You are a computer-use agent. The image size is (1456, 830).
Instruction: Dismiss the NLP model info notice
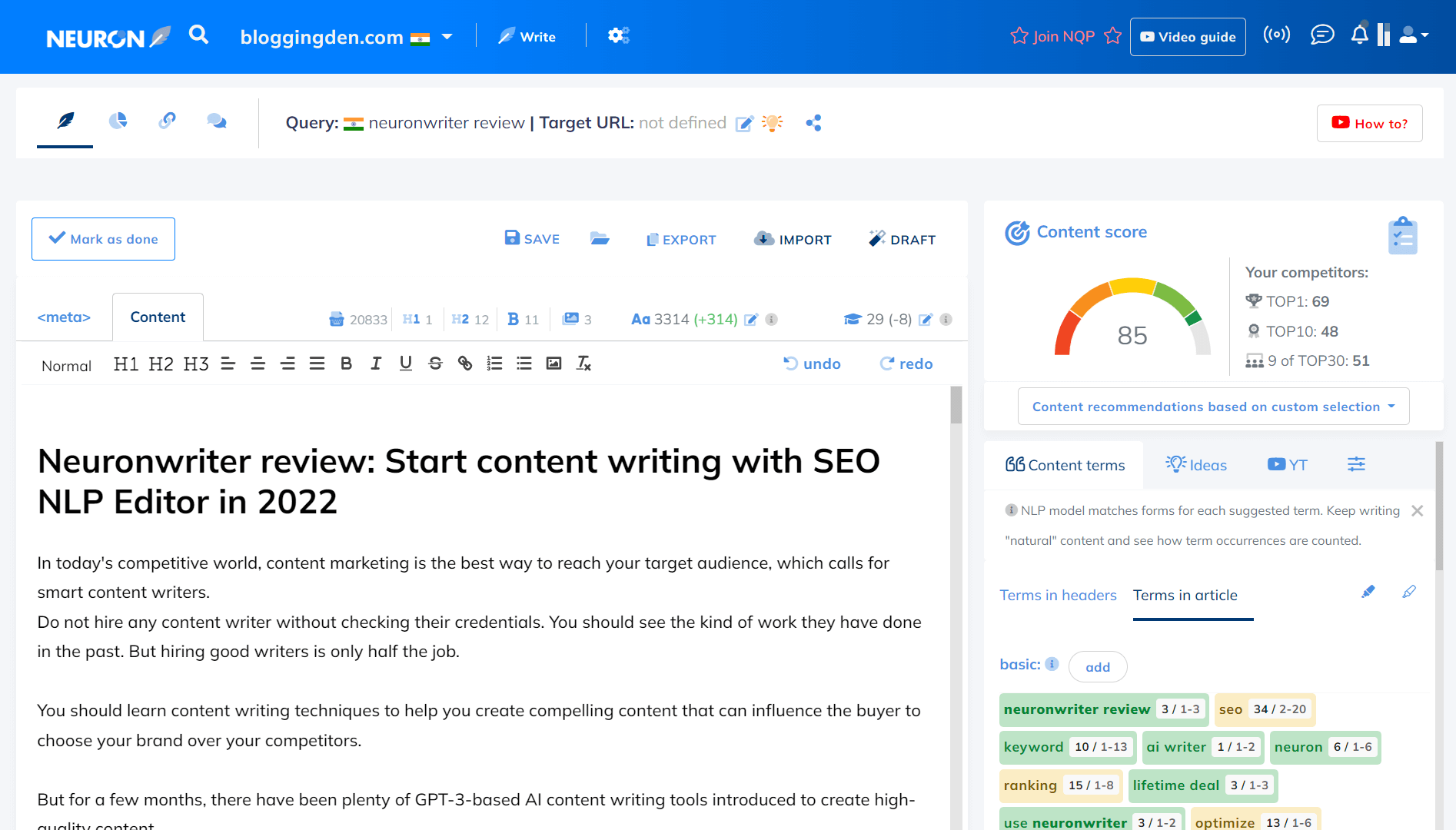(x=1418, y=511)
